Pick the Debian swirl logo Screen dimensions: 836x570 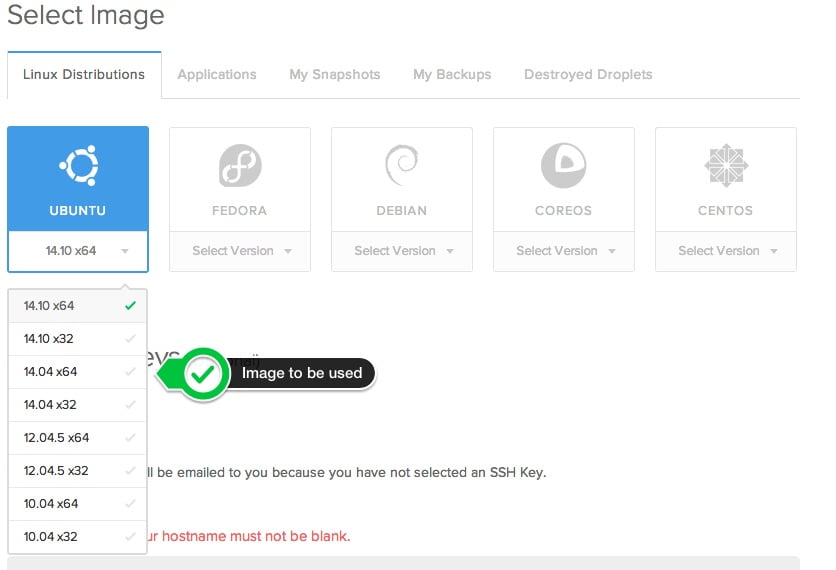pyautogui.click(x=401, y=165)
